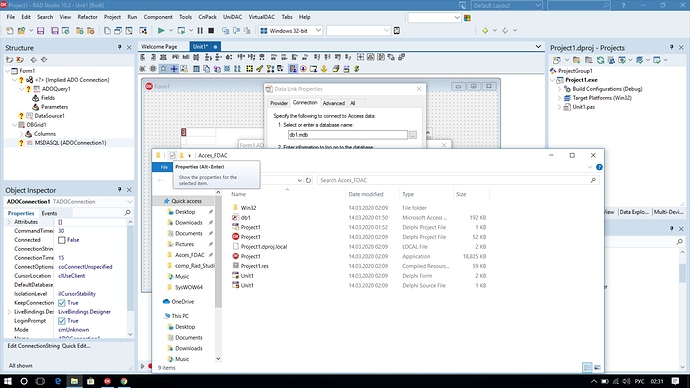Click the green Run button in toolbar
Viewport: 690px width, 388px height.
click(161, 31)
